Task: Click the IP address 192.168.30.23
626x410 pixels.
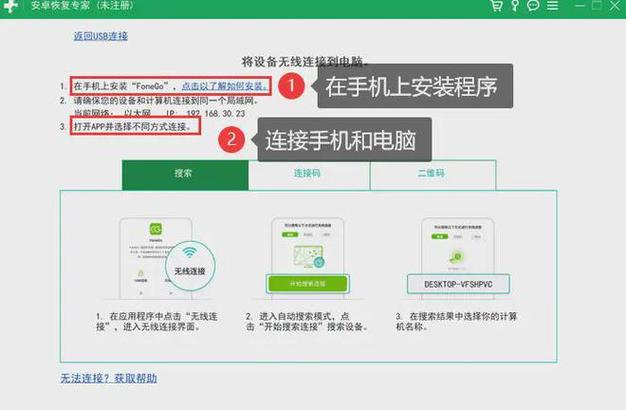Action: pos(216,114)
